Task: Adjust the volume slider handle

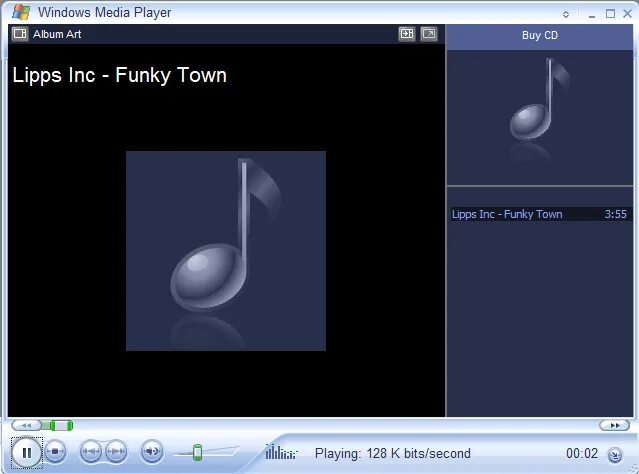Action: (197, 452)
